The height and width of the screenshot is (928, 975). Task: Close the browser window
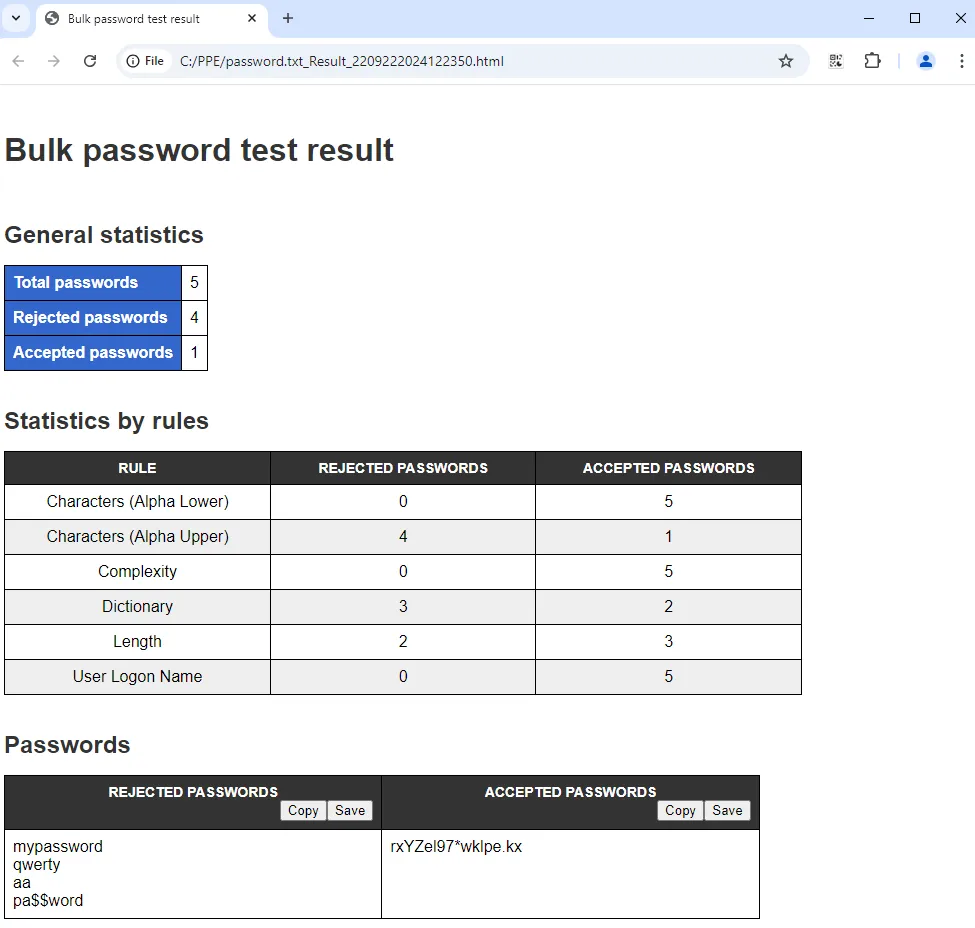(x=960, y=19)
